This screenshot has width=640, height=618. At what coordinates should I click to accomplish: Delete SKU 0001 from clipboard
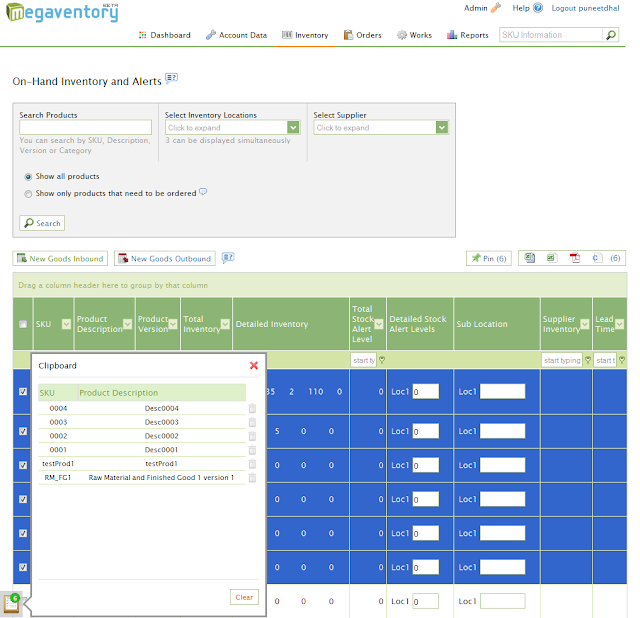(x=252, y=450)
